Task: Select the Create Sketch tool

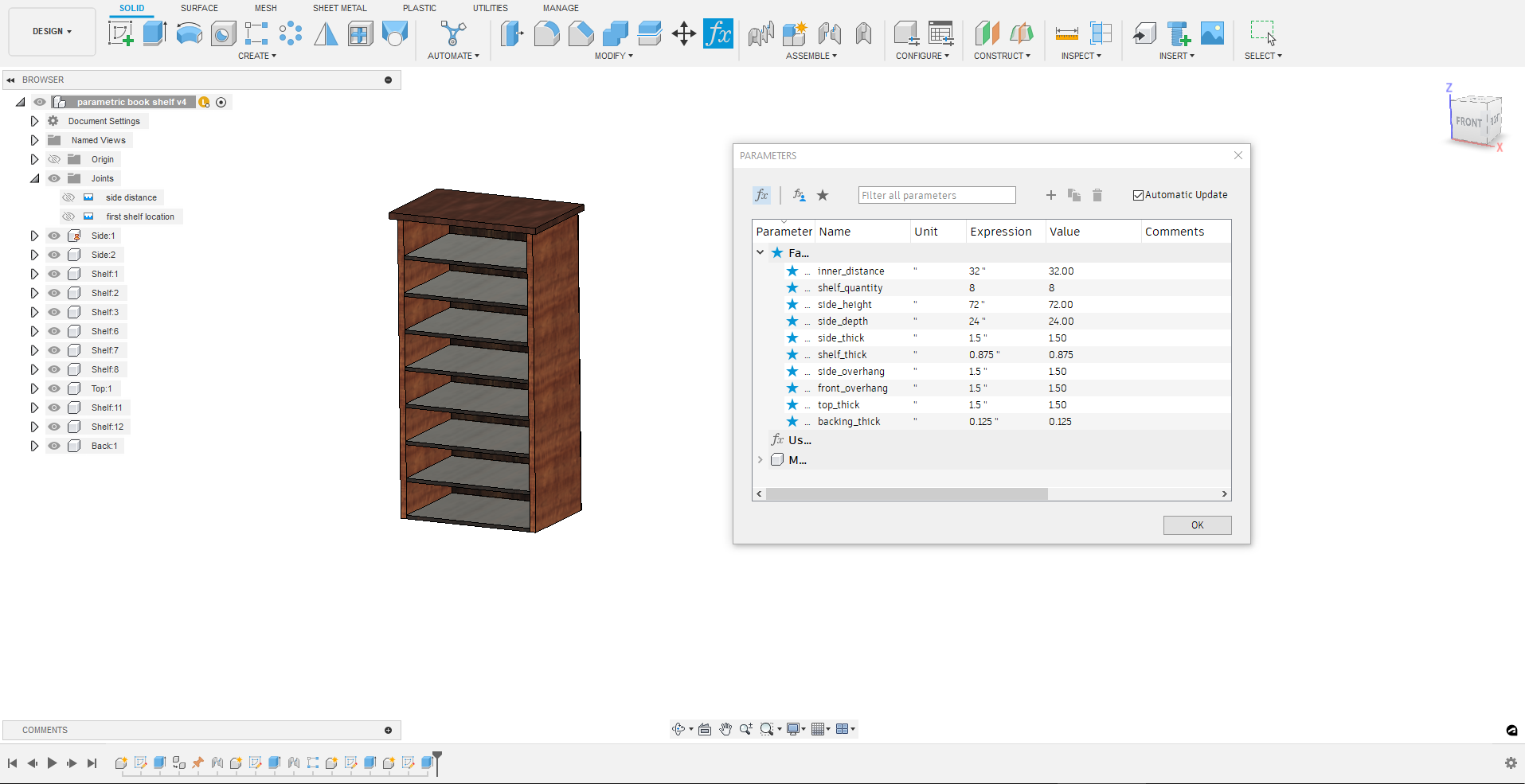Action: [120, 33]
